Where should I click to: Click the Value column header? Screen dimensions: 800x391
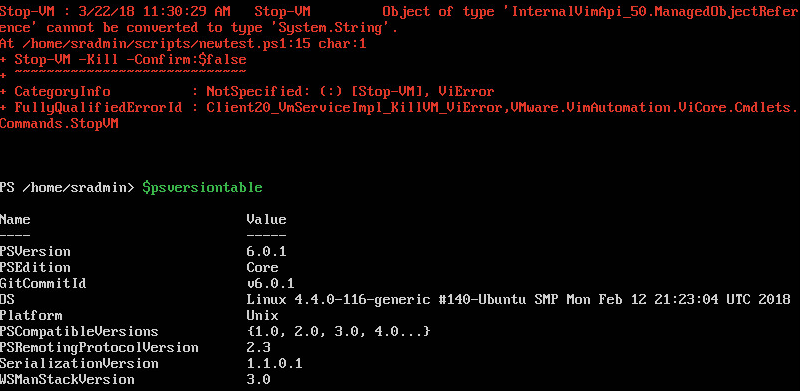pos(266,219)
